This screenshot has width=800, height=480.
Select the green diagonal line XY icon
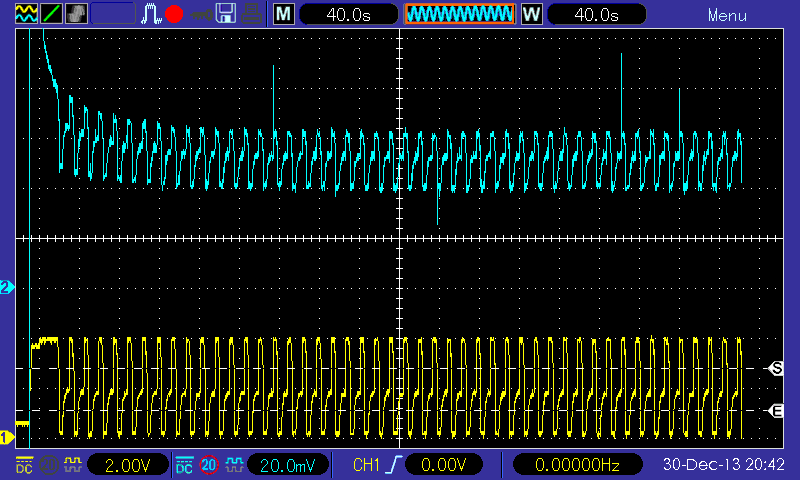click(x=51, y=14)
